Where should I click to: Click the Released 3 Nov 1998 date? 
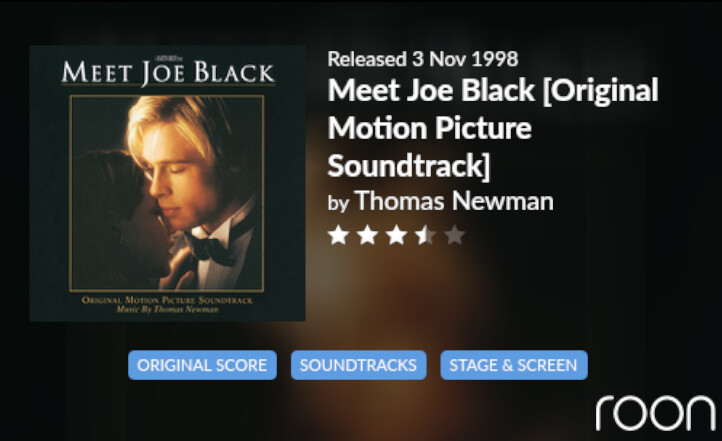[x=422, y=59]
